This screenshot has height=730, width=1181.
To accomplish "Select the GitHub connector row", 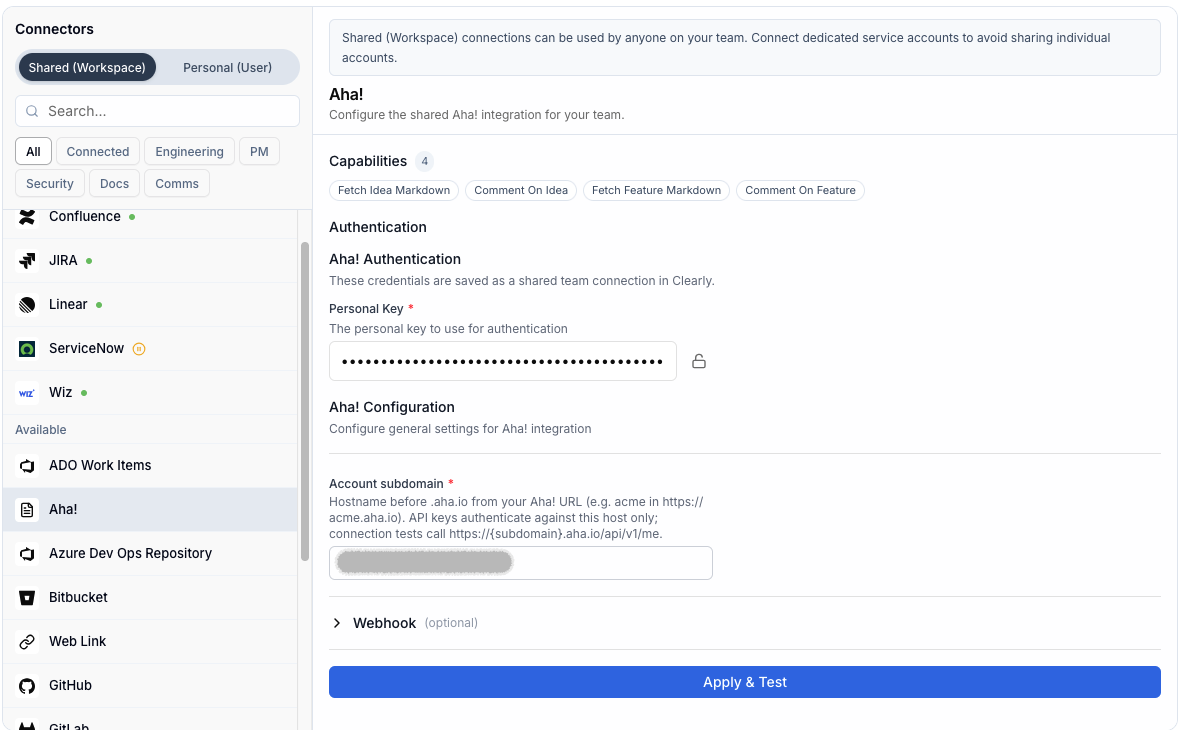I will 151,686.
